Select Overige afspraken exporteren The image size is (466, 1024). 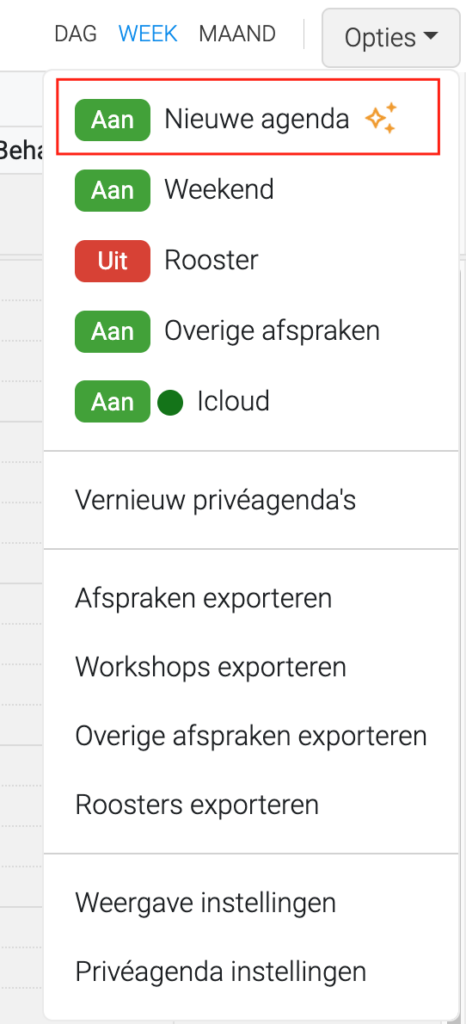[251, 736]
